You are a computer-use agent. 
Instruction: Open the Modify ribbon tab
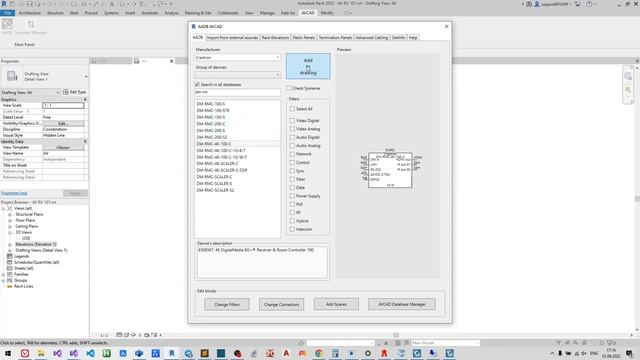(327, 13)
